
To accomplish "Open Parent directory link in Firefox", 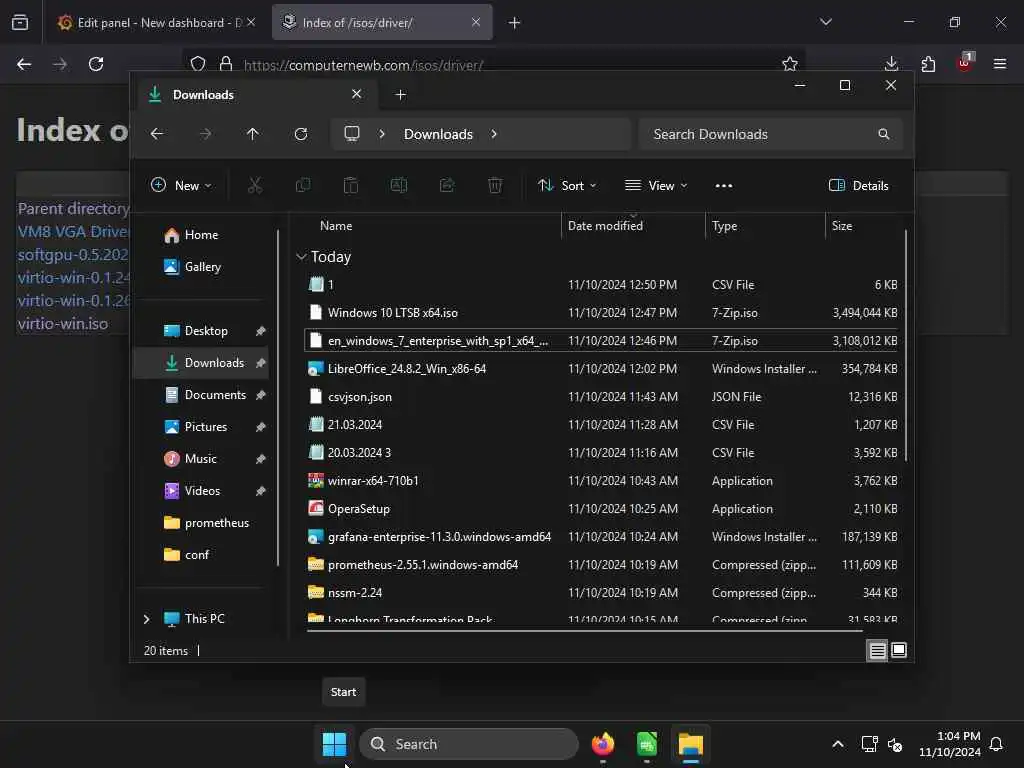I will pos(73,209).
